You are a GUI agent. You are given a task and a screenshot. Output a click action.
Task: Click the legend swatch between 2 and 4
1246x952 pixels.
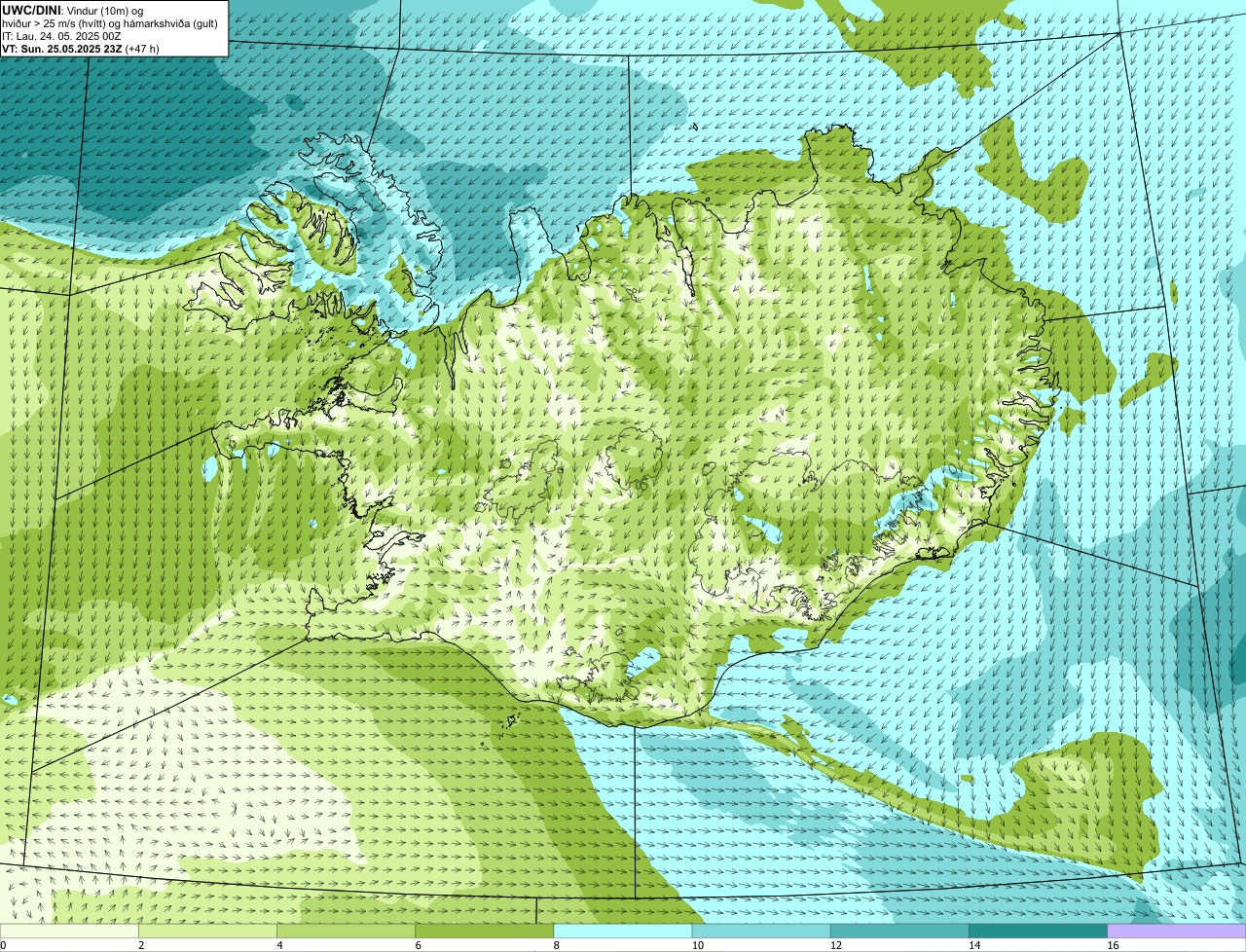[208, 932]
